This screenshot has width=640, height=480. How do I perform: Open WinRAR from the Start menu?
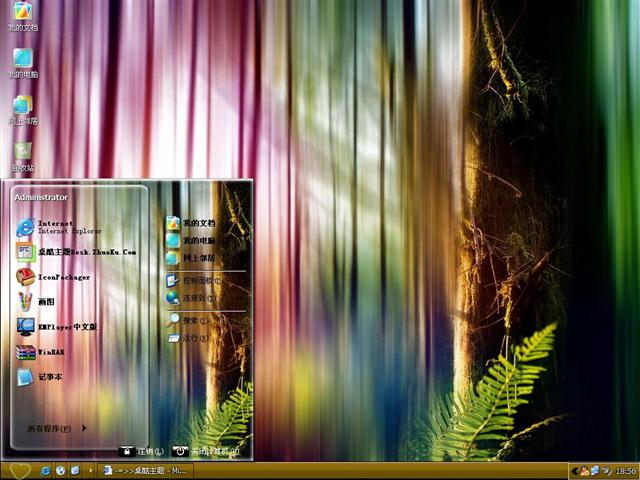(x=40, y=352)
